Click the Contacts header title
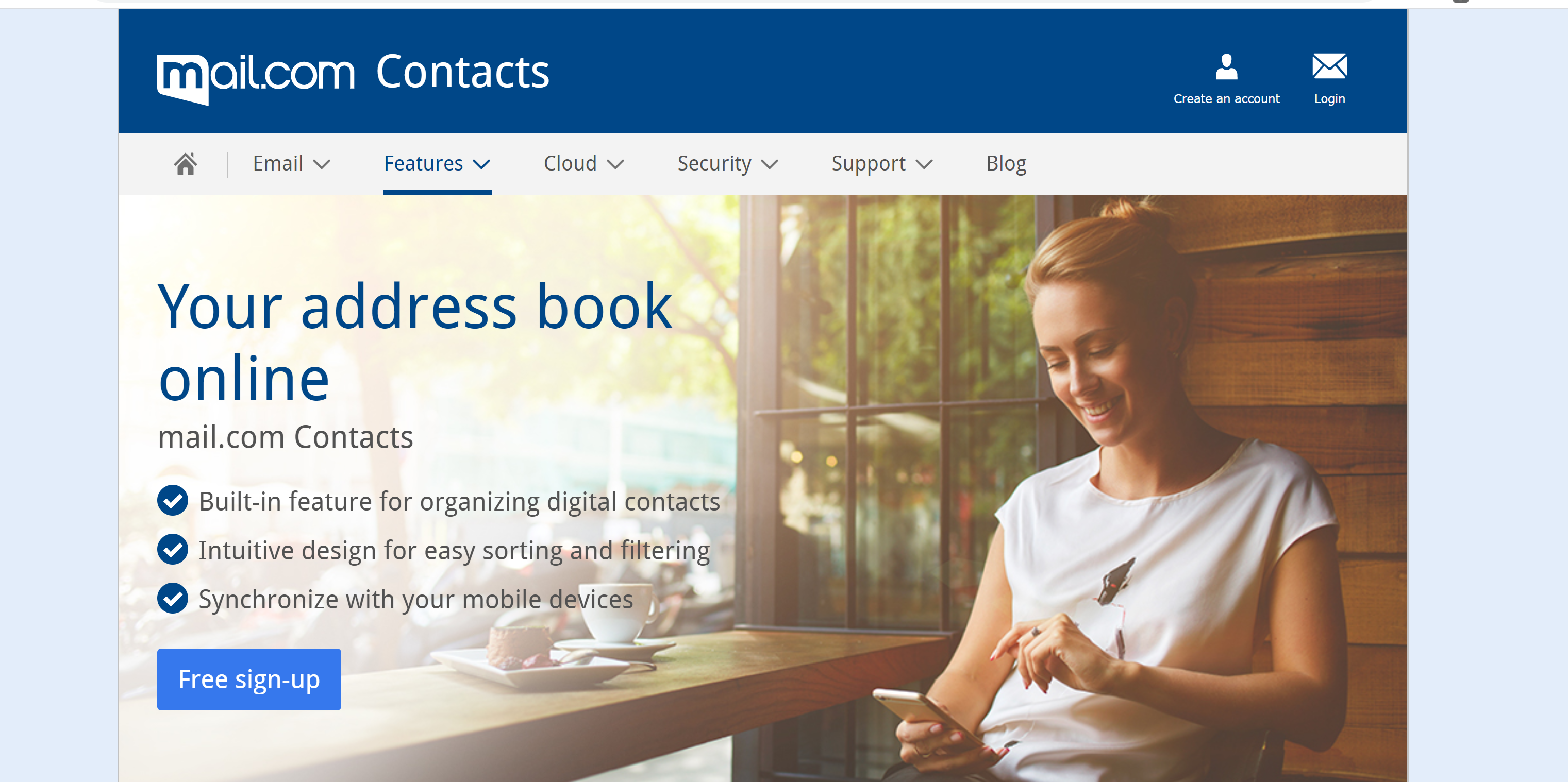 pos(462,72)
